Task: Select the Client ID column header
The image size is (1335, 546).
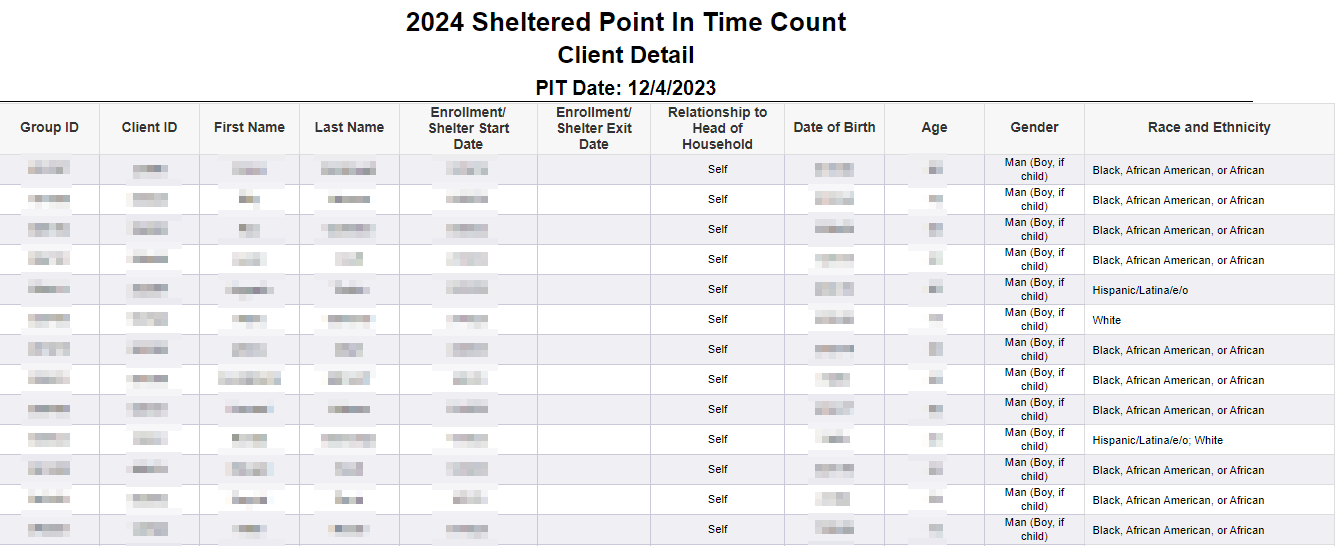Action: tap(149, 128)
